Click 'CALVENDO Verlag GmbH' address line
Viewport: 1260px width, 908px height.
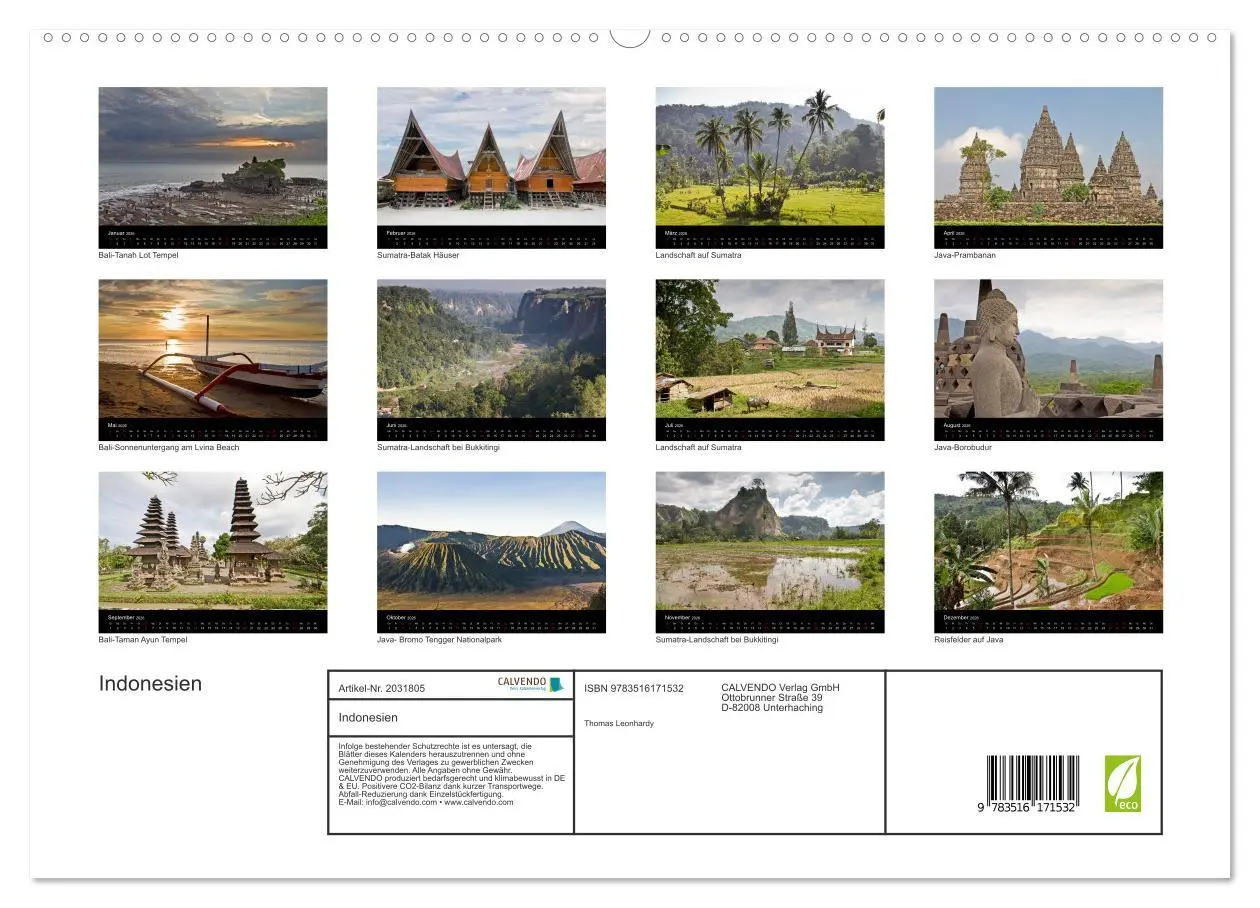(x=780, y=687)
